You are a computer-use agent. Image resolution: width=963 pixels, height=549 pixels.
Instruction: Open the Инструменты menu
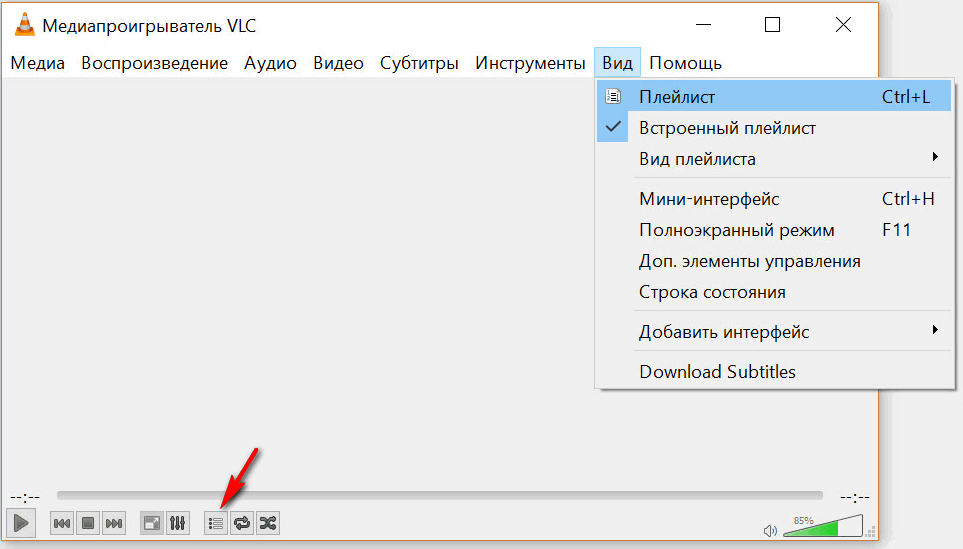(530, 63)
